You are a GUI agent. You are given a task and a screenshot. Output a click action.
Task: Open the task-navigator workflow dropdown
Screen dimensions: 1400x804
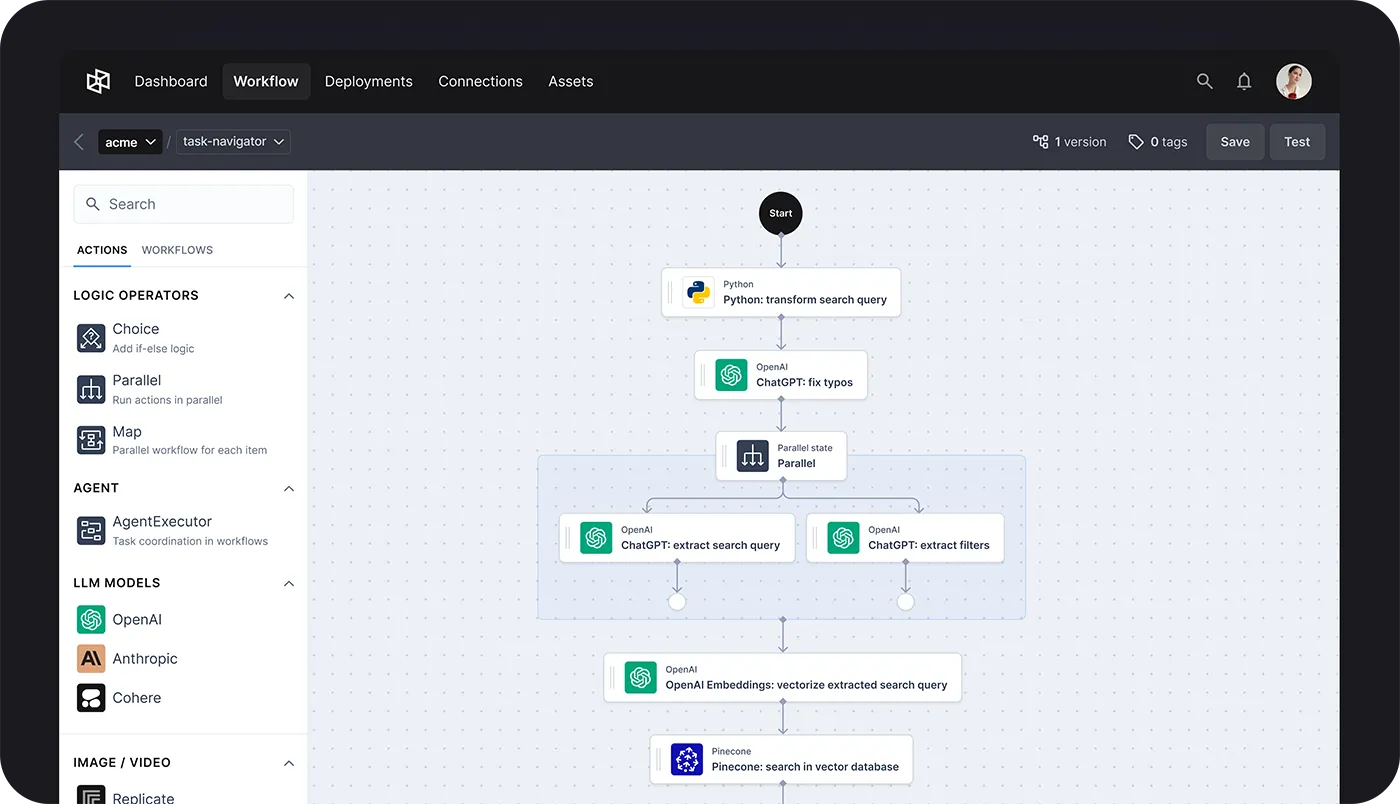tap(232, 141)
